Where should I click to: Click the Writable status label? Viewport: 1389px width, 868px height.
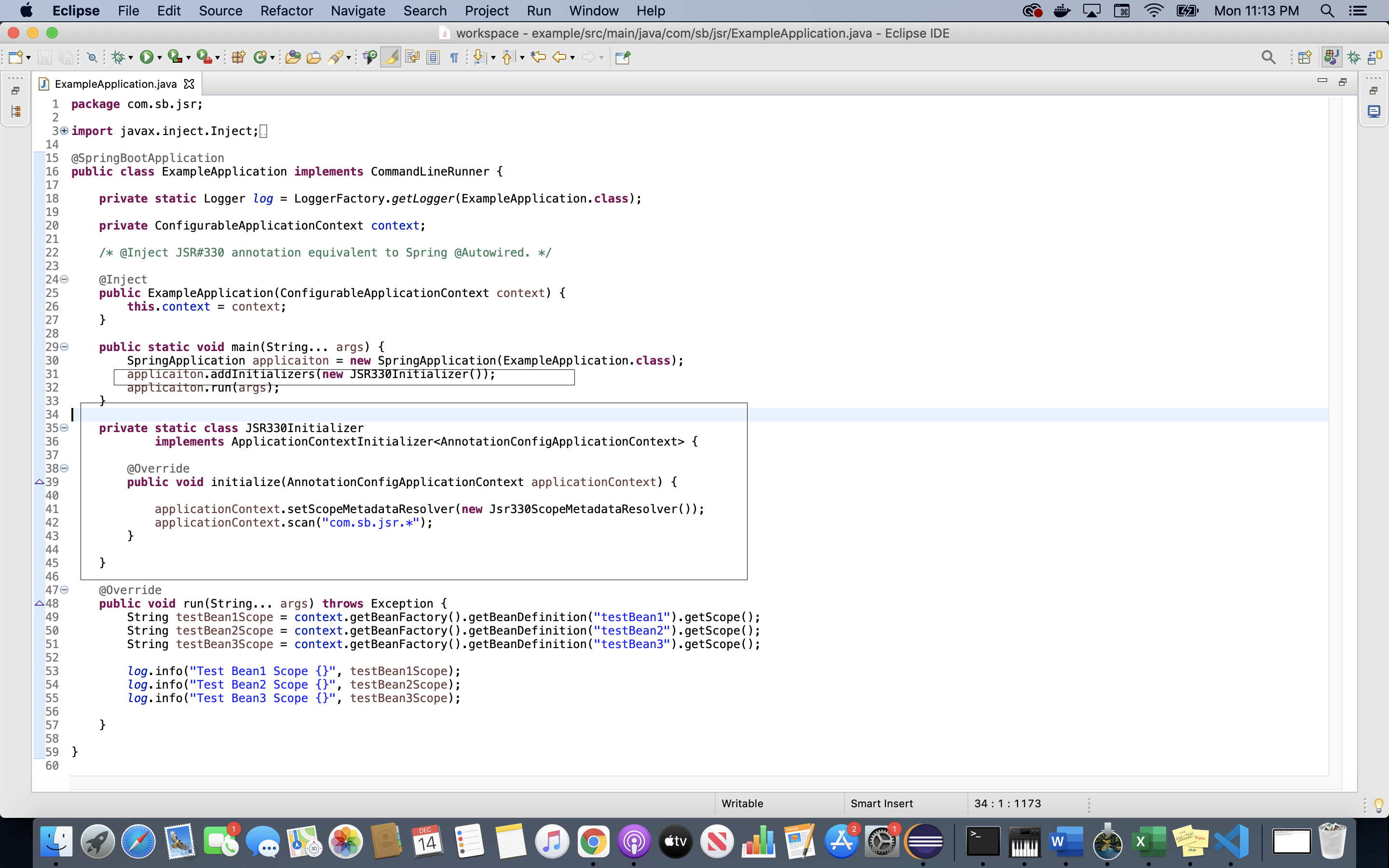742,803
